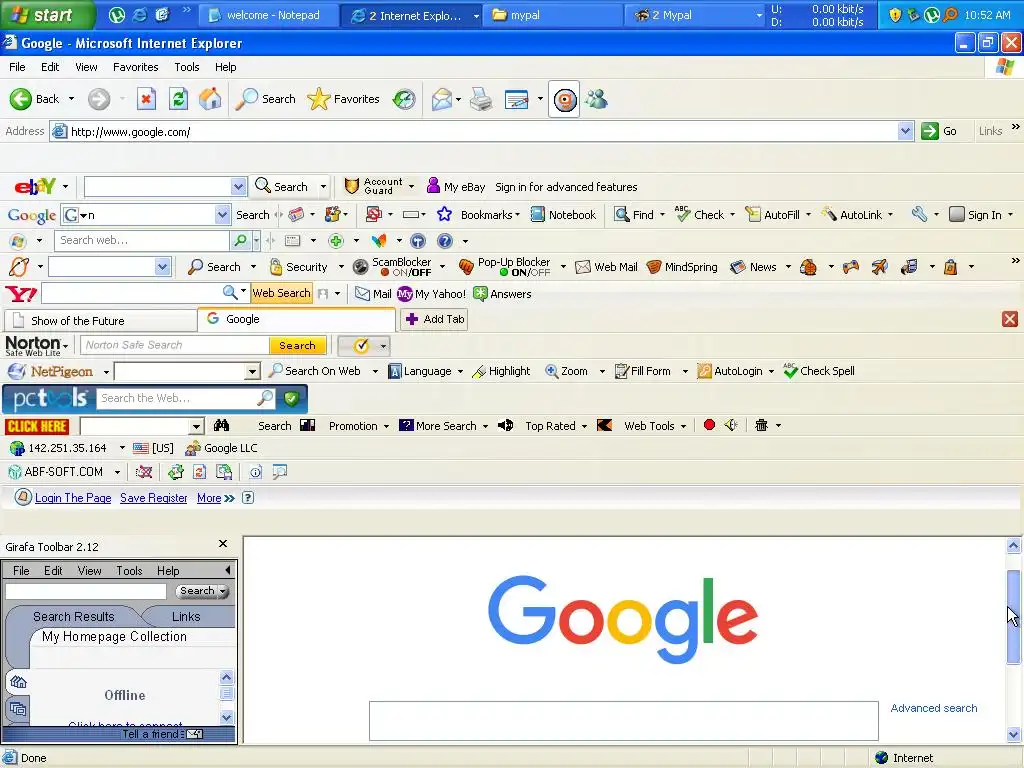Click the eBay logo on eBay toolbar
This screenshot has height=768, width=1024.
point(35,187)
